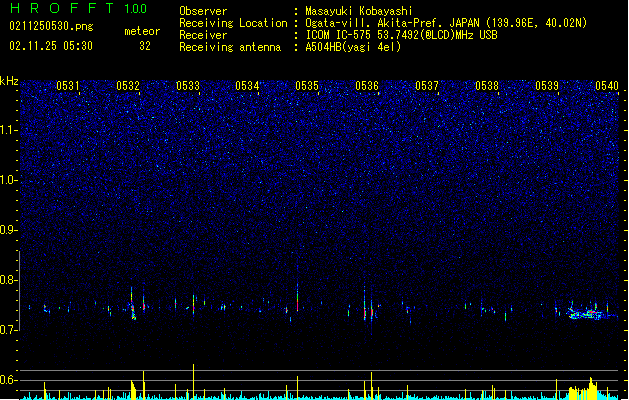Click the 1.1 kHz axis label
Viewport: 629px width, 400px height.
point(9,130)
